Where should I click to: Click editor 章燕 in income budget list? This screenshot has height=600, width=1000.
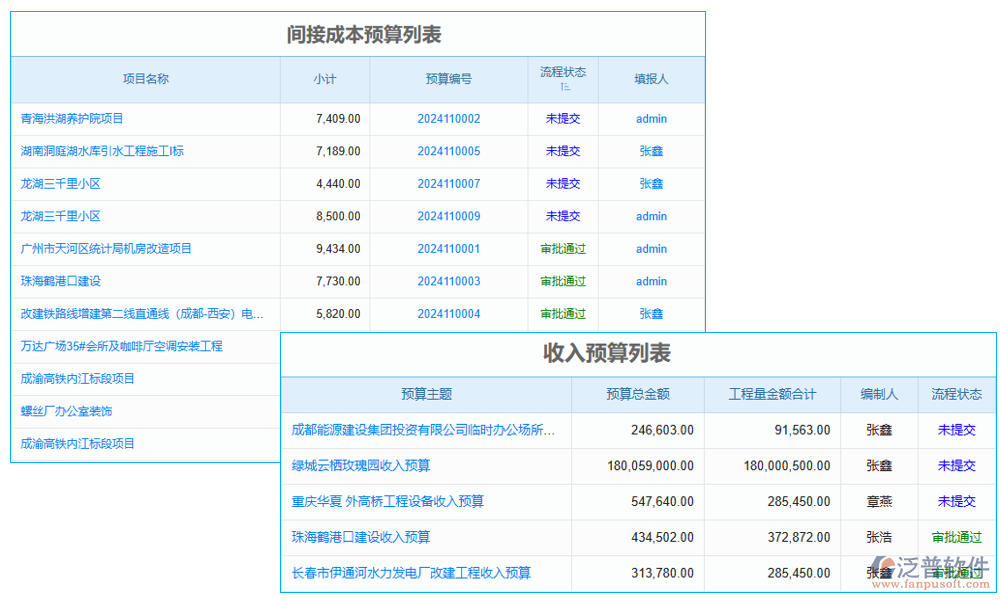878,502
